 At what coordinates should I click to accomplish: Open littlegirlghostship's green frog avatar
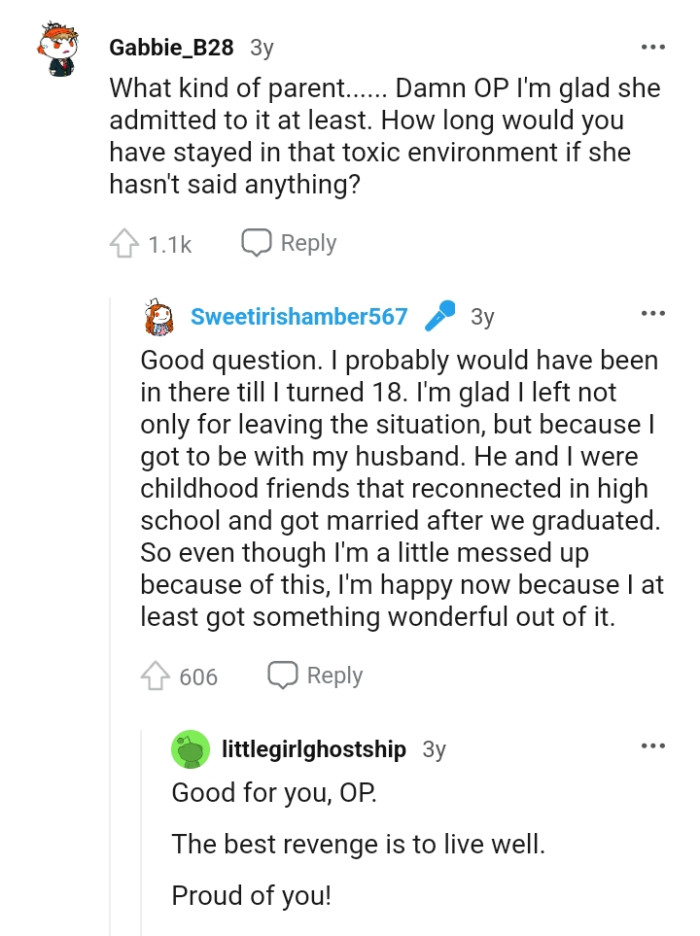(x=189, y=746)
